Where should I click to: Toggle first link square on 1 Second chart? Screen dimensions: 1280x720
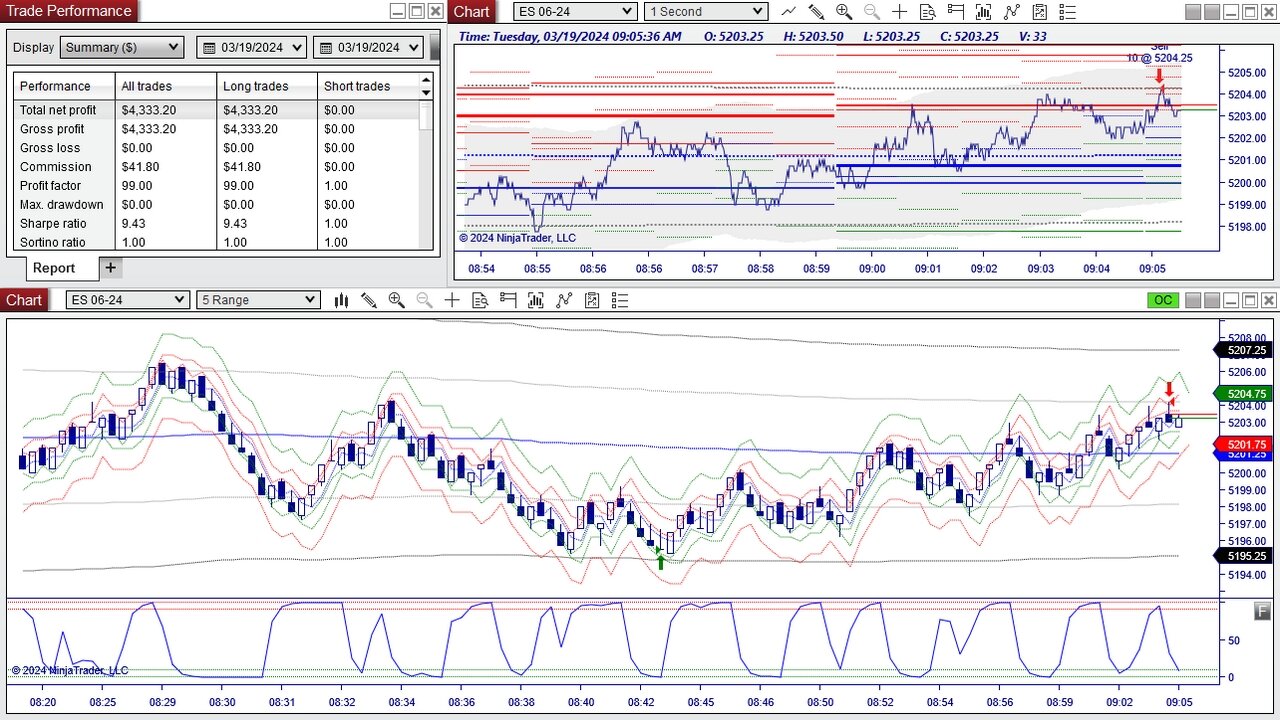1193,12
